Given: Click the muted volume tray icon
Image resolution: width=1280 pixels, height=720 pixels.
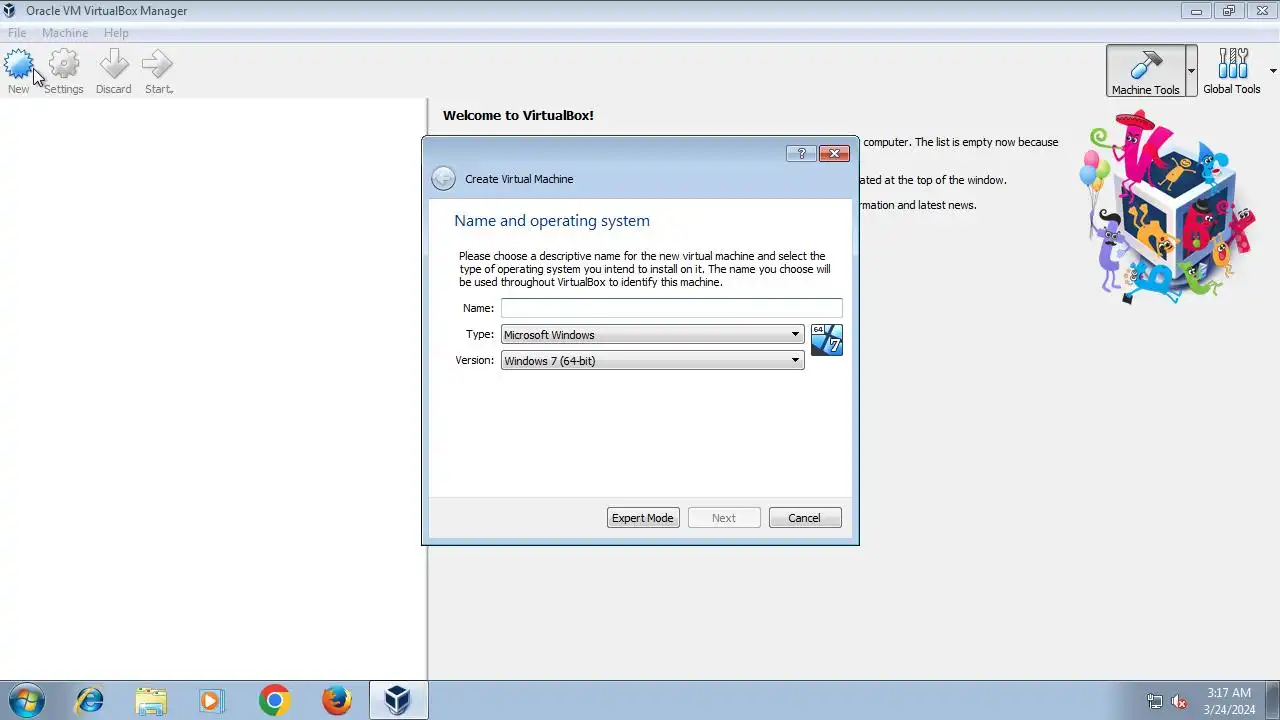Looking at the screenshot, I should 1179,701.
